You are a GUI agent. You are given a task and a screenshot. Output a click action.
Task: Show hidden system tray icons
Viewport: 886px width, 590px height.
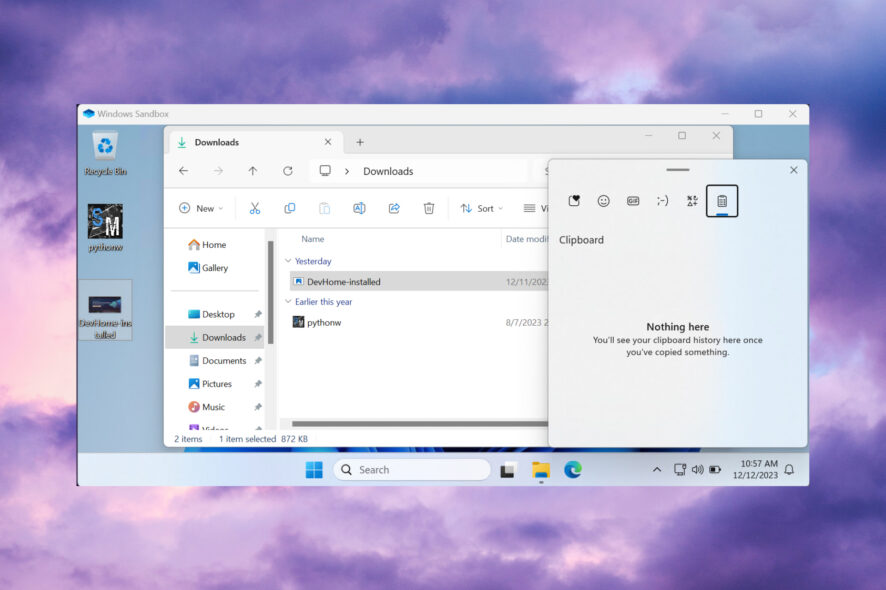coord(657,470)
